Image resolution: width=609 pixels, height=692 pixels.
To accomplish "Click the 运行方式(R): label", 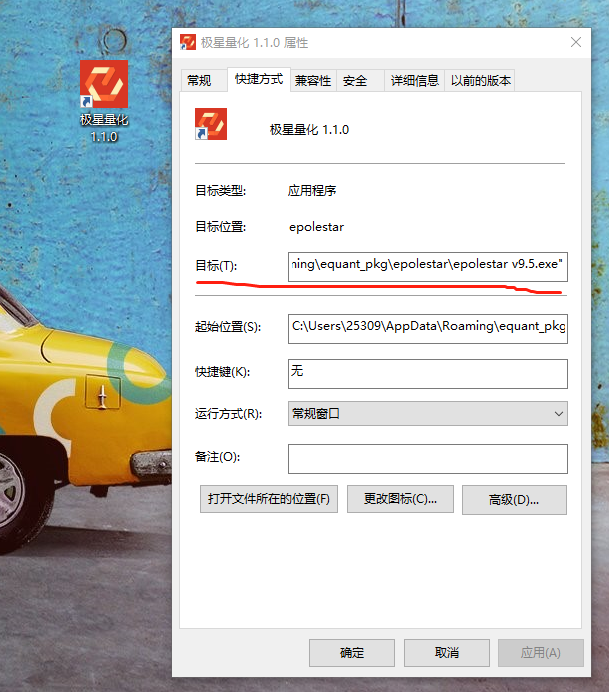I will coord(229,414).
